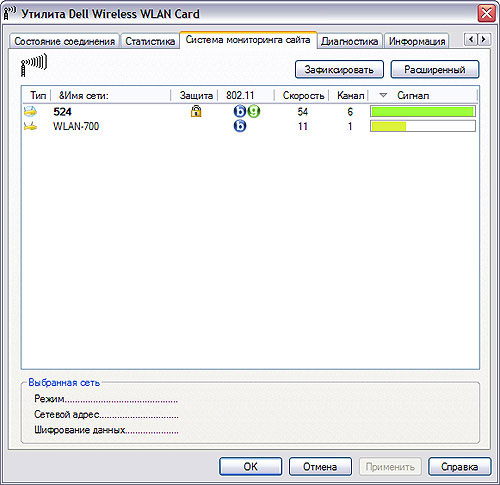The width and height of the screenshot is (500, 485).
Task: Click the blue 802.11b icon for 524
Action: click(x=240, y=111)
